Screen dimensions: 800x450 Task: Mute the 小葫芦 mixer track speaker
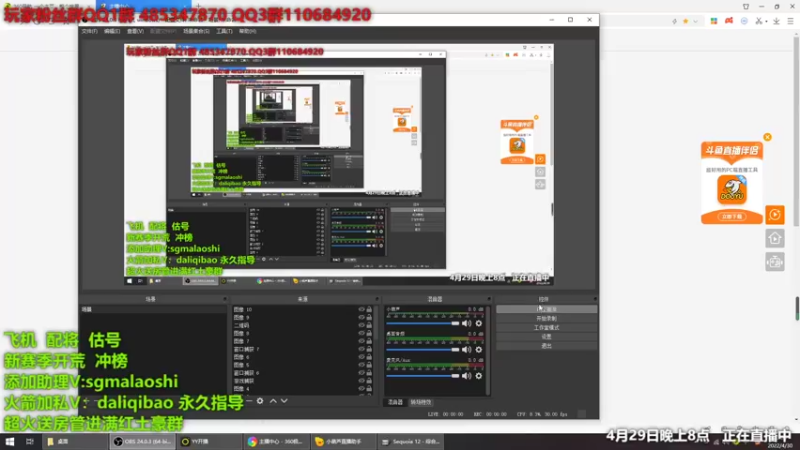tap(466, 323)
